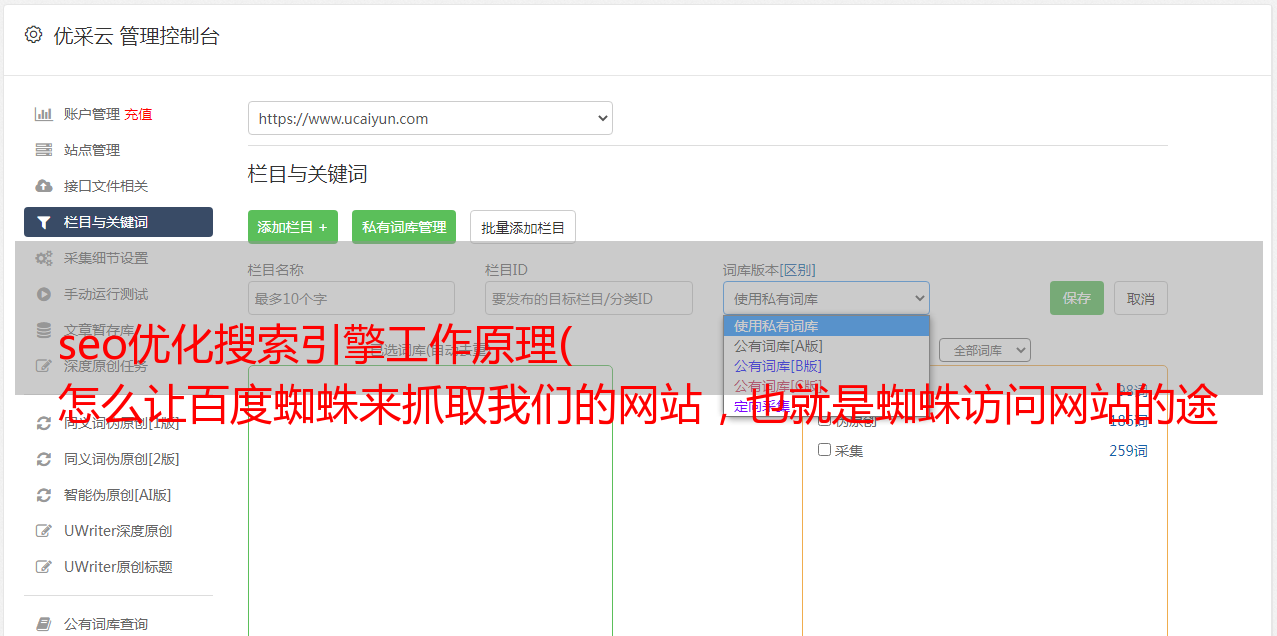
Task: Click the edit icon for 深度原创任务
Action: click(44, 366)
